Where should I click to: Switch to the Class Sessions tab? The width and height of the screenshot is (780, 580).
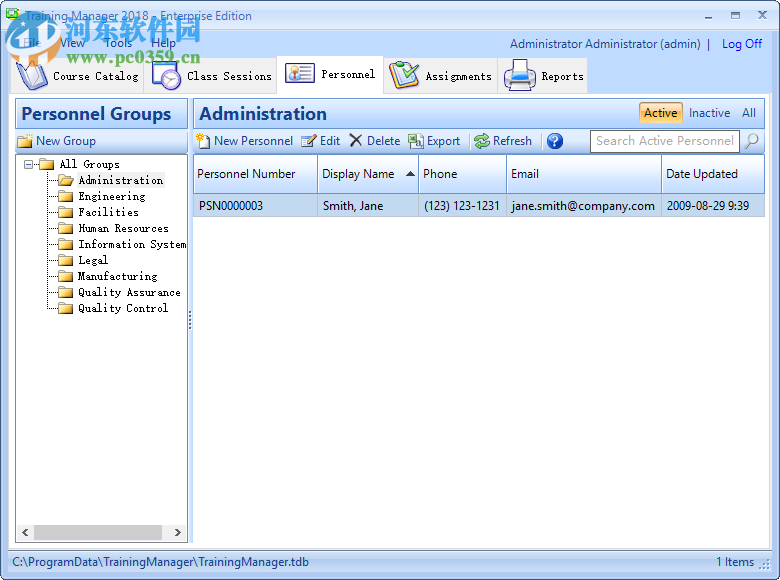(x=210, y=76)
